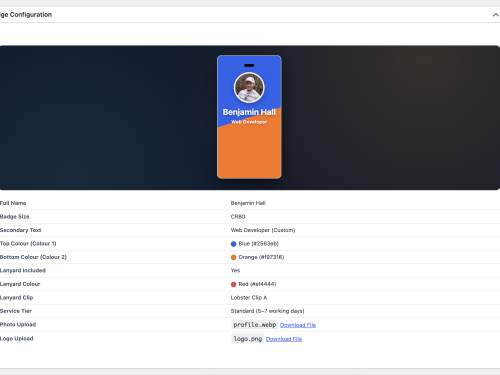The width and height of the screenshot is (500, 375).
Task: Click the red lanyard colour swatch
Action: (x=233, y=284)
